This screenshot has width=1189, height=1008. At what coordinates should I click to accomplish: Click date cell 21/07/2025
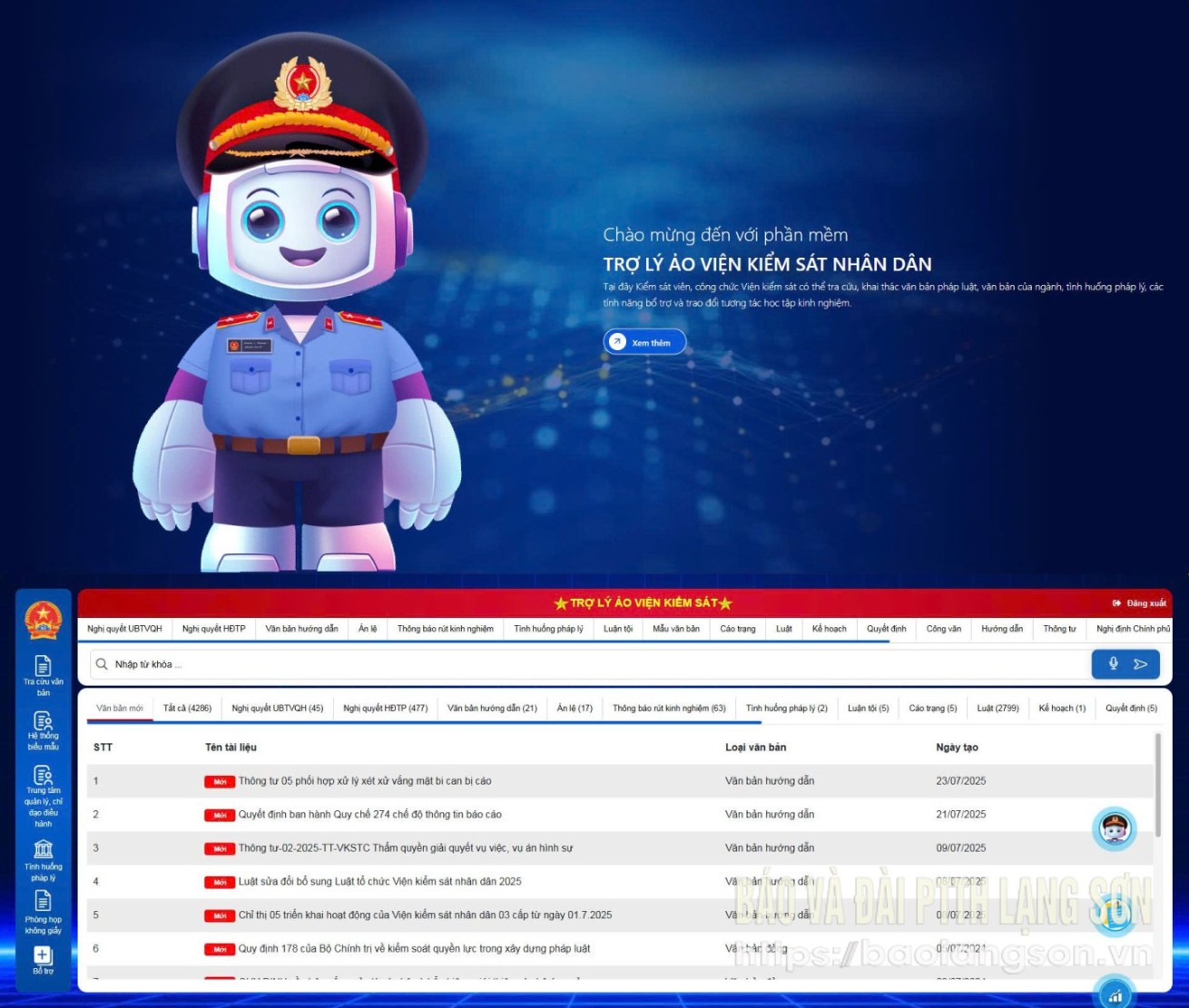click(x=960, y=815)
